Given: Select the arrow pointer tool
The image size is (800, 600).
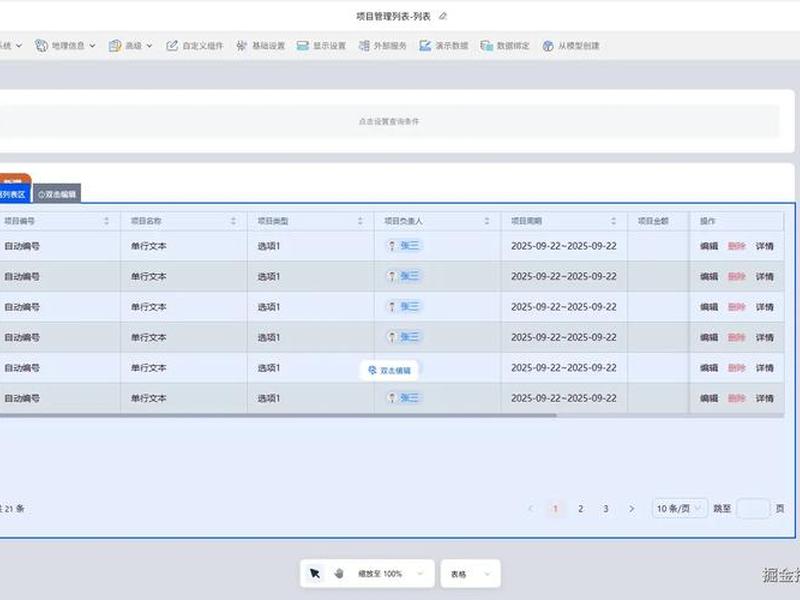Looking at the screenshot, I should pyautogui.click(x=315, y=574).
